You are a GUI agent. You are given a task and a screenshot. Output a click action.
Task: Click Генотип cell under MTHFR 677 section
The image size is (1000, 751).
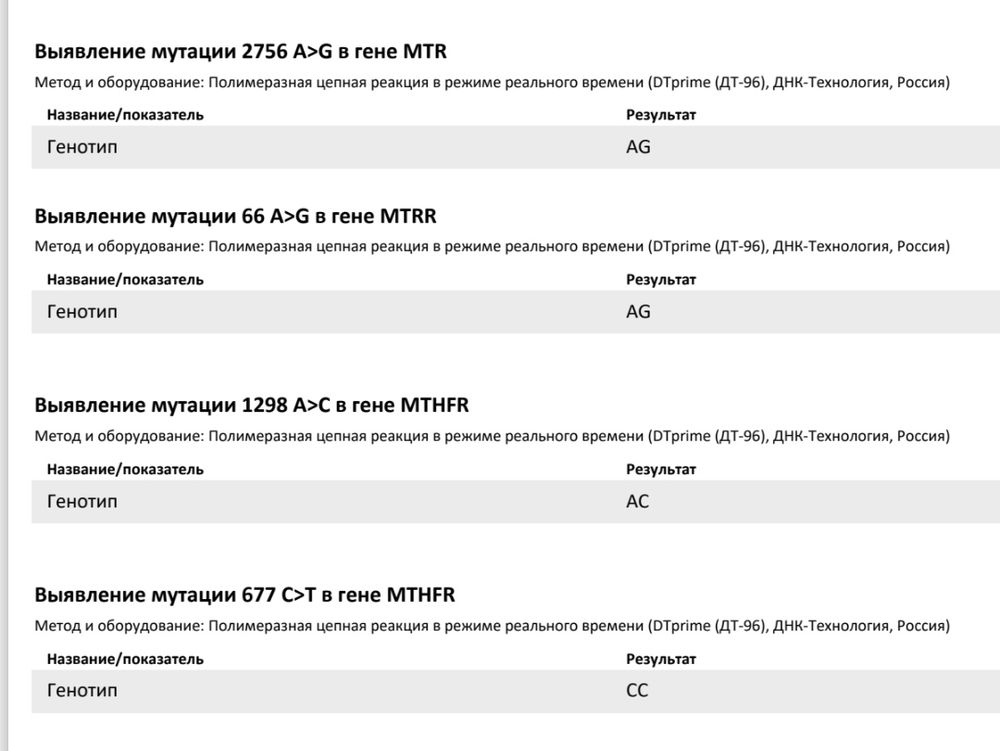point(82,691)
